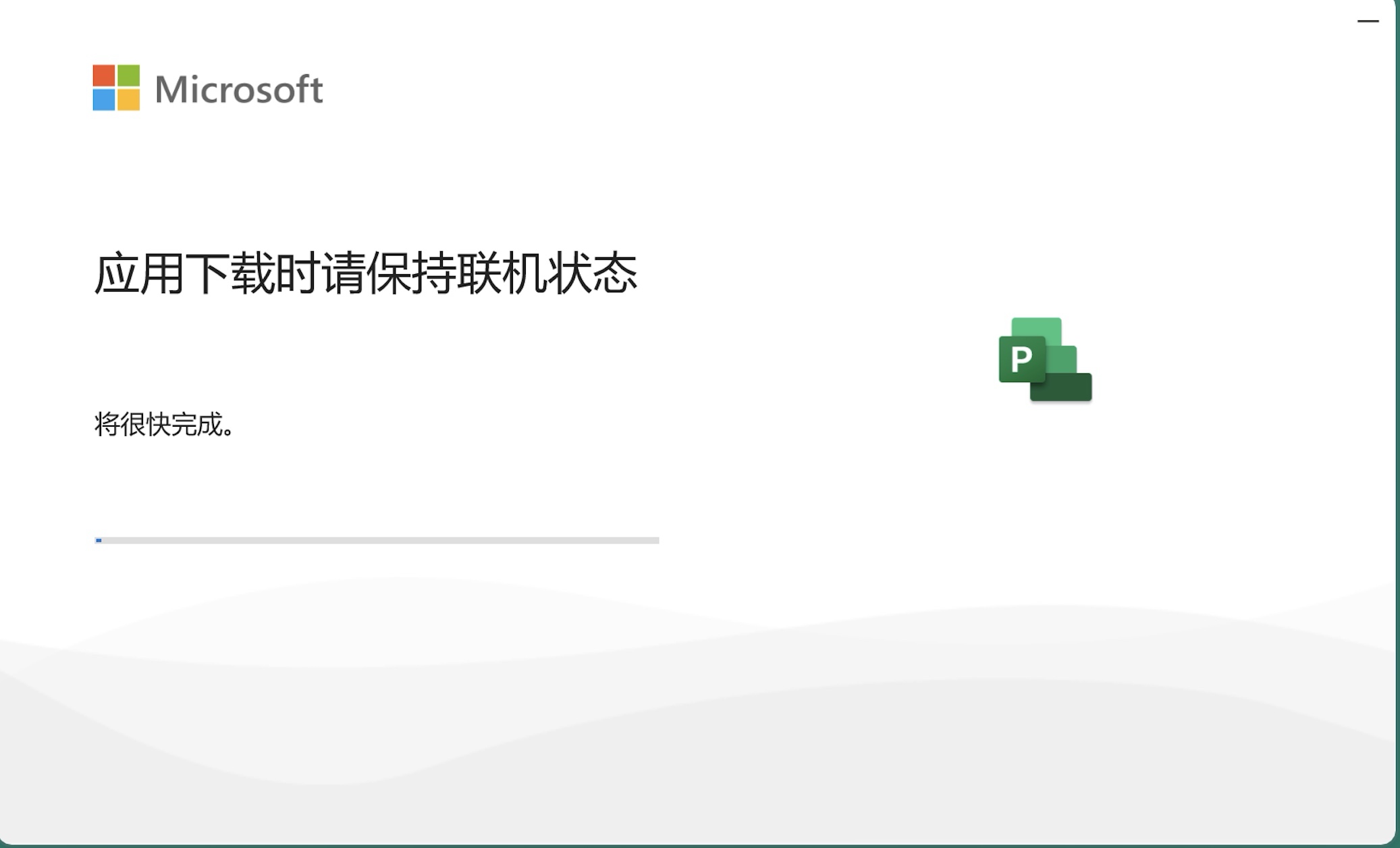Click the white P tile on Project icon
Screen dimensions: 1400x848
[1022, 359]
